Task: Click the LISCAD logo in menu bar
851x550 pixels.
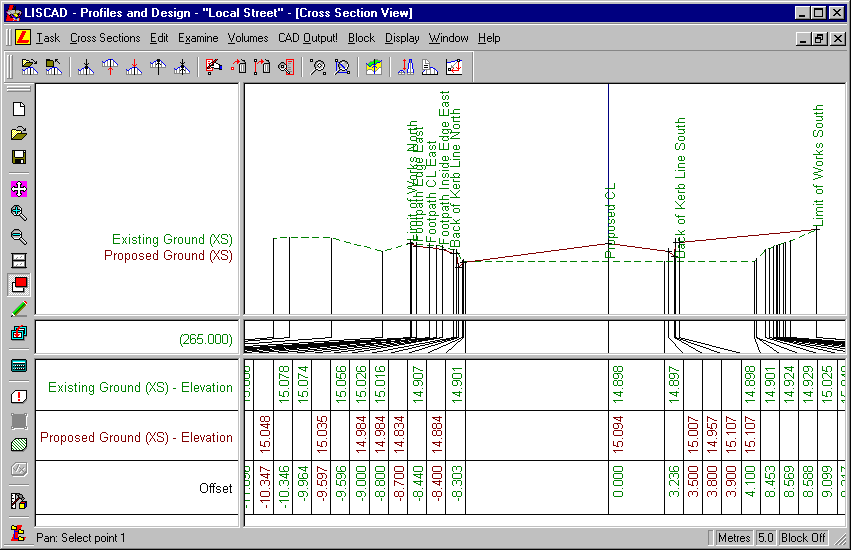Action: 23,37
